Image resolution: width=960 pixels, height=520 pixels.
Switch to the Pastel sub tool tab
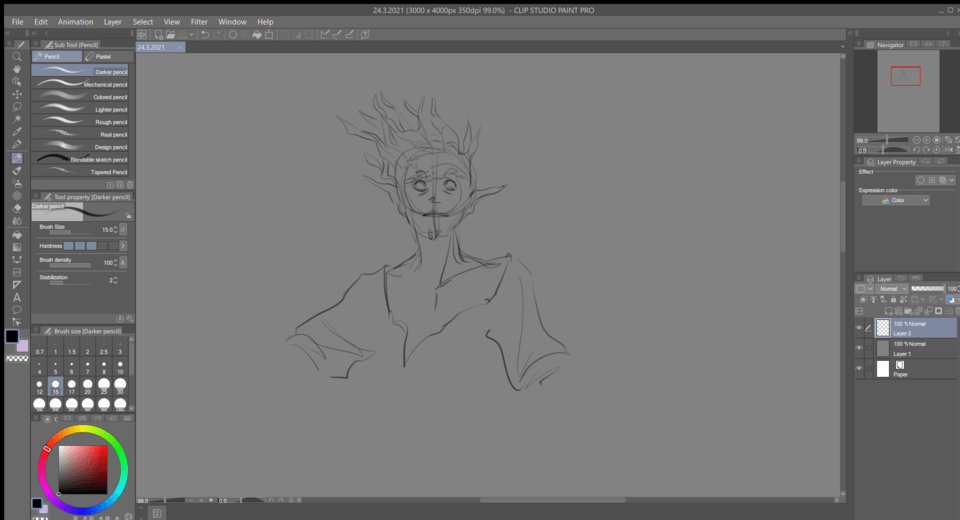(108, 56)
